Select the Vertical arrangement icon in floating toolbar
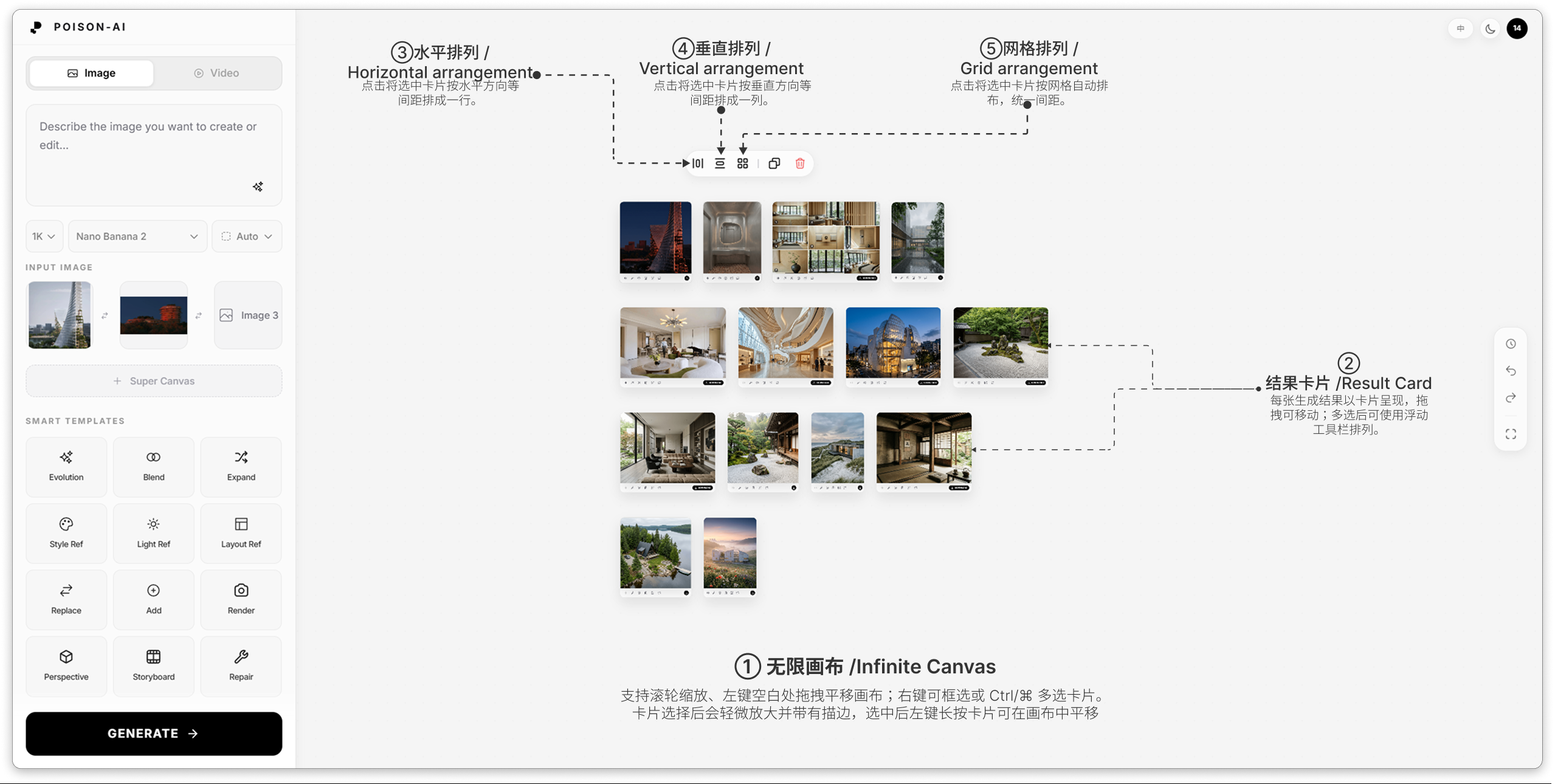The image size is (1555, 784). coord(720,163)
